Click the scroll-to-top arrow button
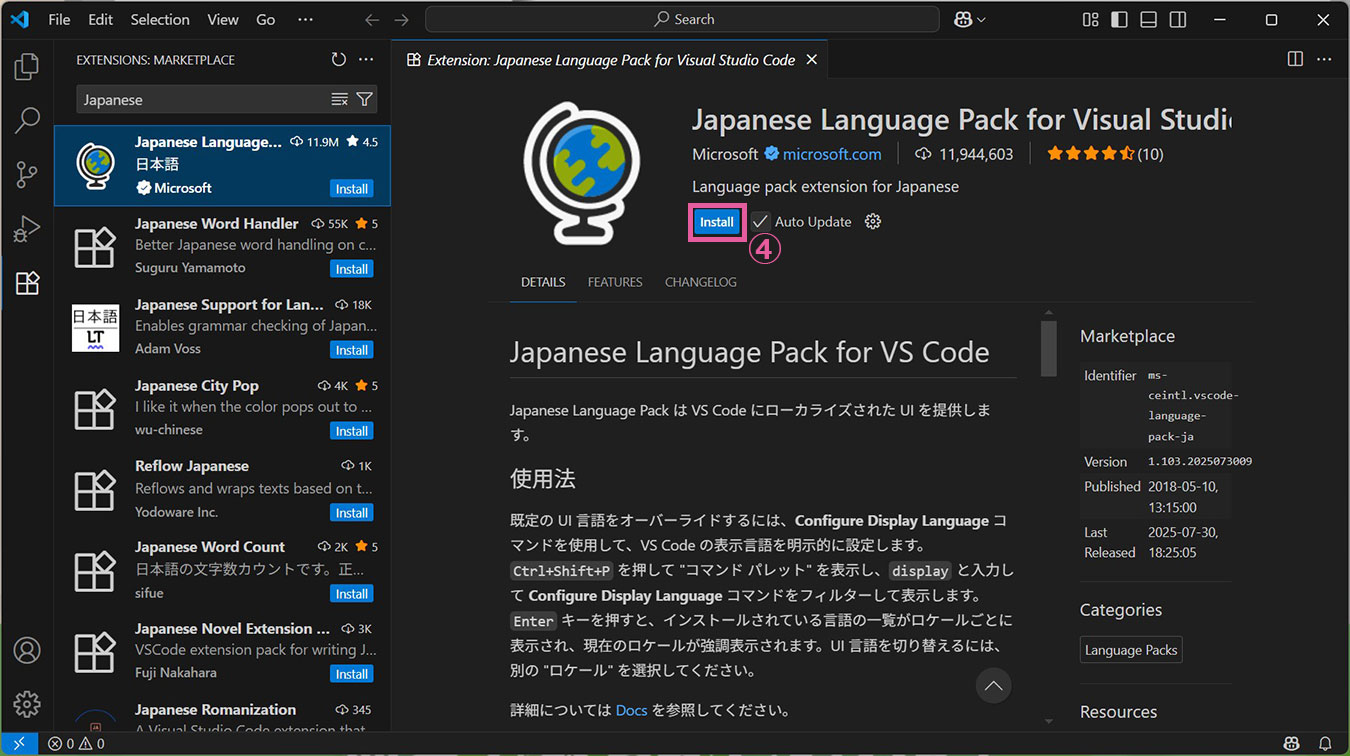 993,686
